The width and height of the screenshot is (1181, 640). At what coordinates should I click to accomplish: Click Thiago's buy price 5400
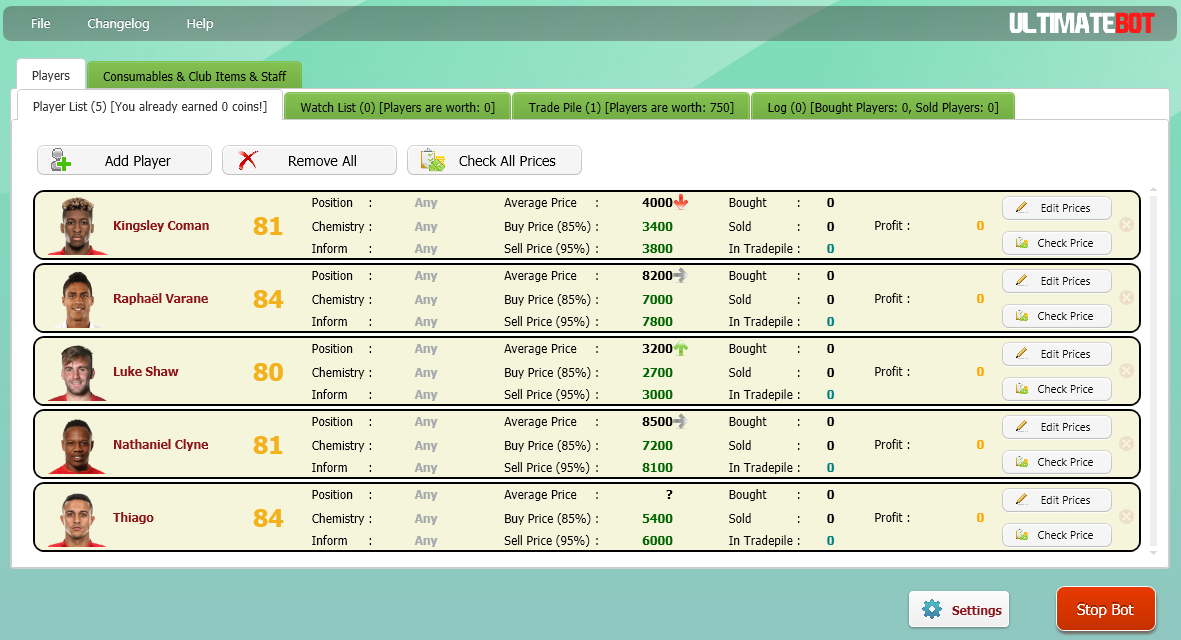click(x=658, y=518)
